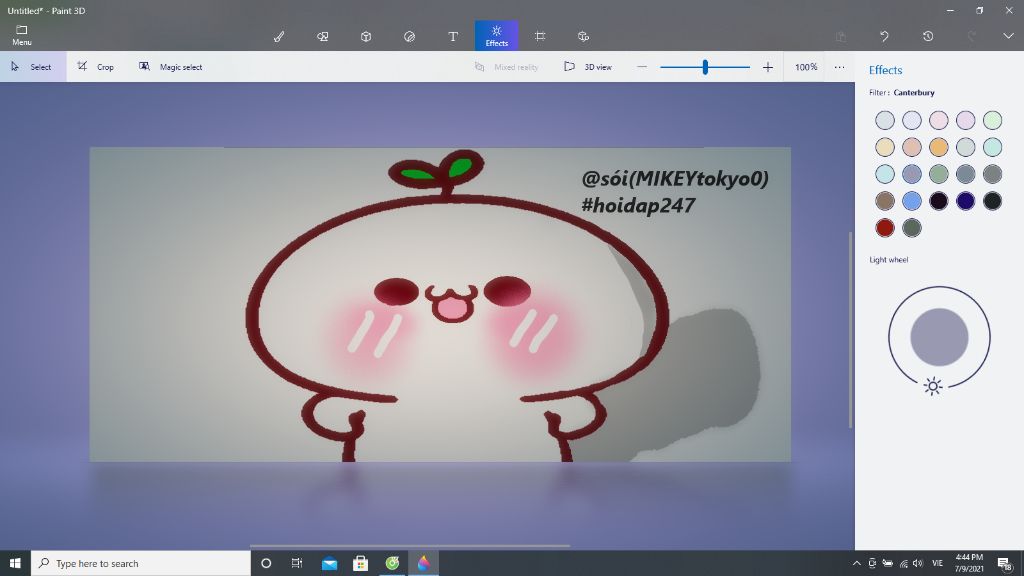Expand the top toolbar chevron

pos(1008,36)
